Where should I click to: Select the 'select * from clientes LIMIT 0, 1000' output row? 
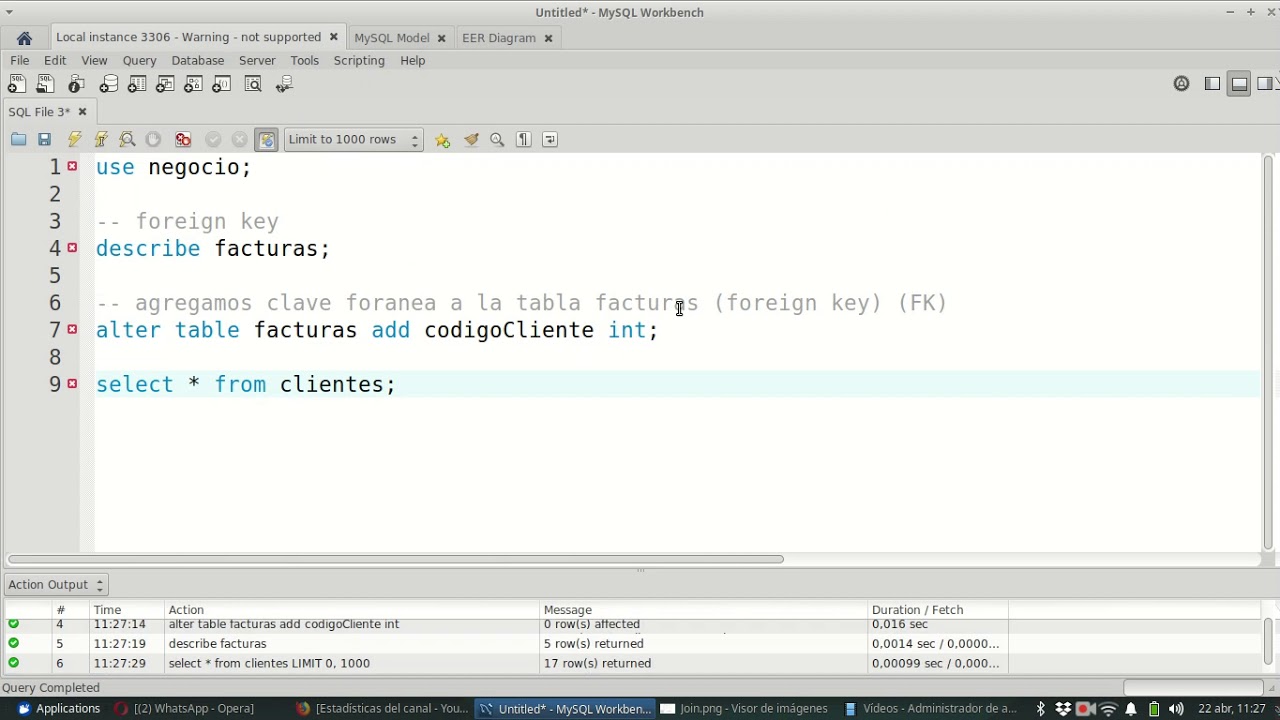point(506,664)
